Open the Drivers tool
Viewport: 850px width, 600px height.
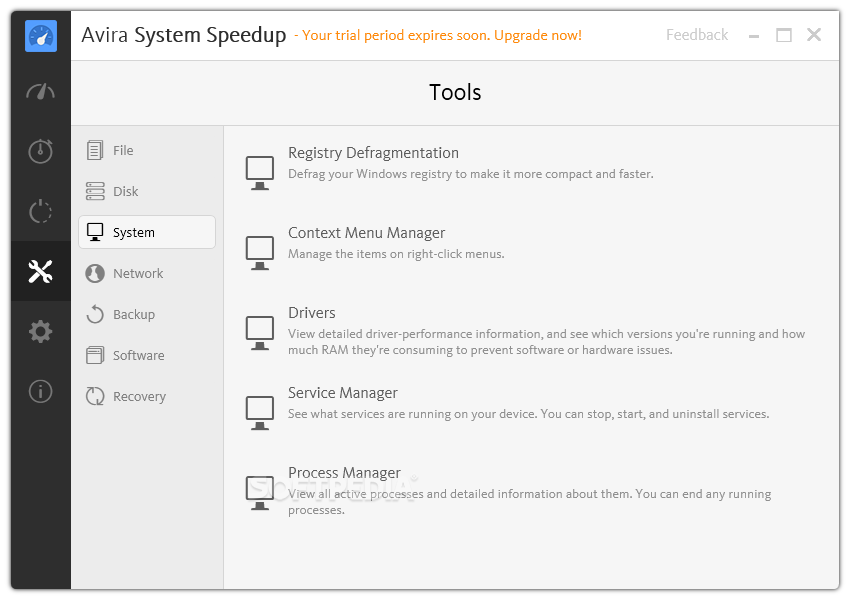click(x=312, y=313)
